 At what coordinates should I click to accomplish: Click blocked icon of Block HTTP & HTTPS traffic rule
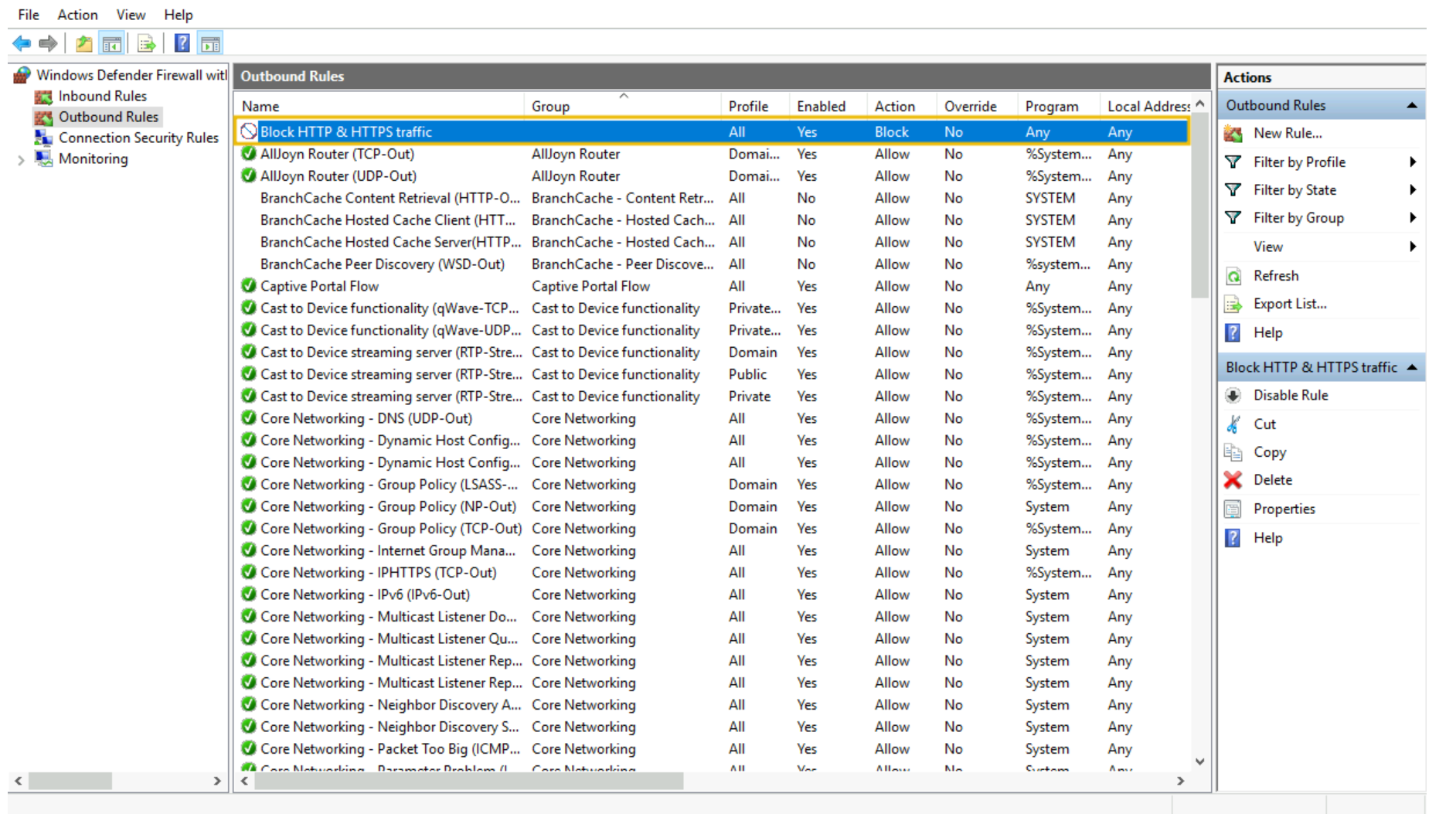(x=248, y=131)
